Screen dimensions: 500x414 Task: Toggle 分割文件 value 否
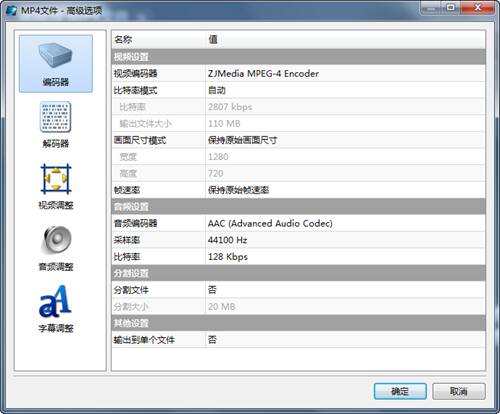tap(345, 290)
